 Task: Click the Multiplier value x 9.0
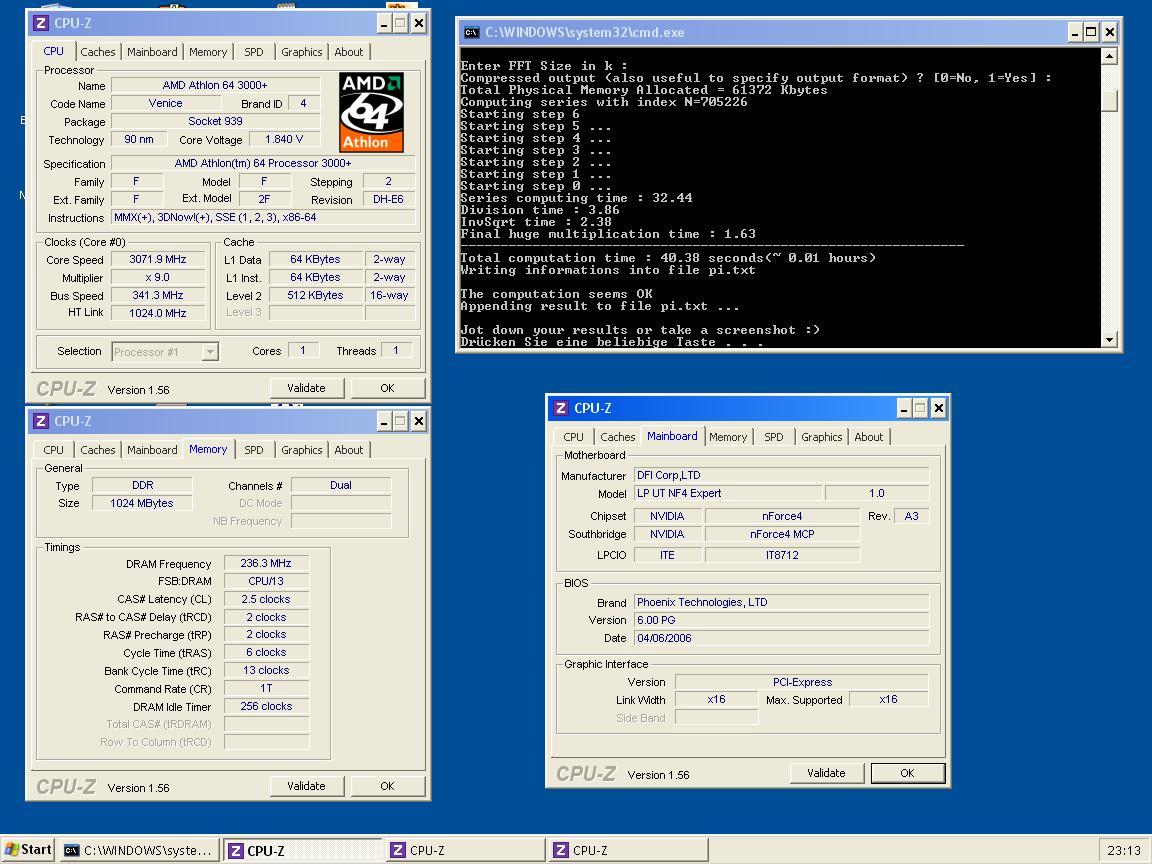click(x=158, y=278)
